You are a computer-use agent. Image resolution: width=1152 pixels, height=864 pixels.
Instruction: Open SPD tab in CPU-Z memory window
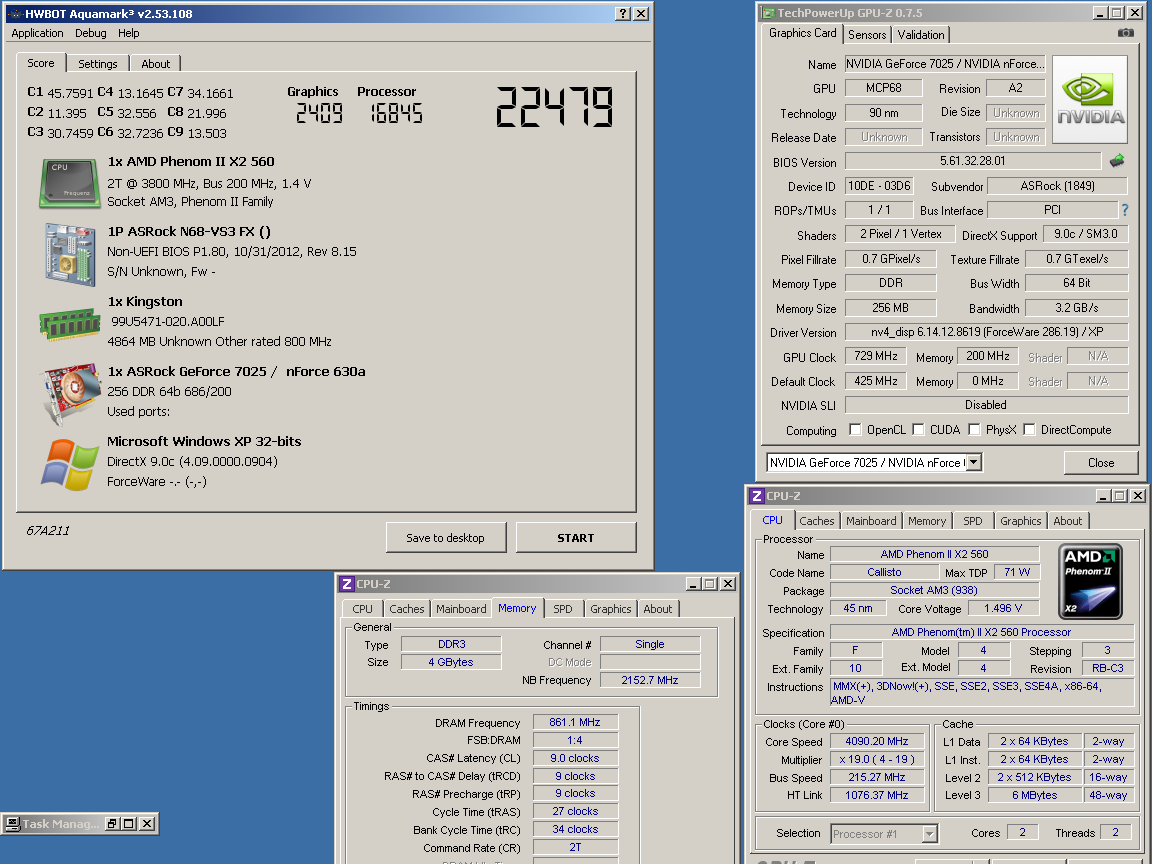tap(563, 609)
